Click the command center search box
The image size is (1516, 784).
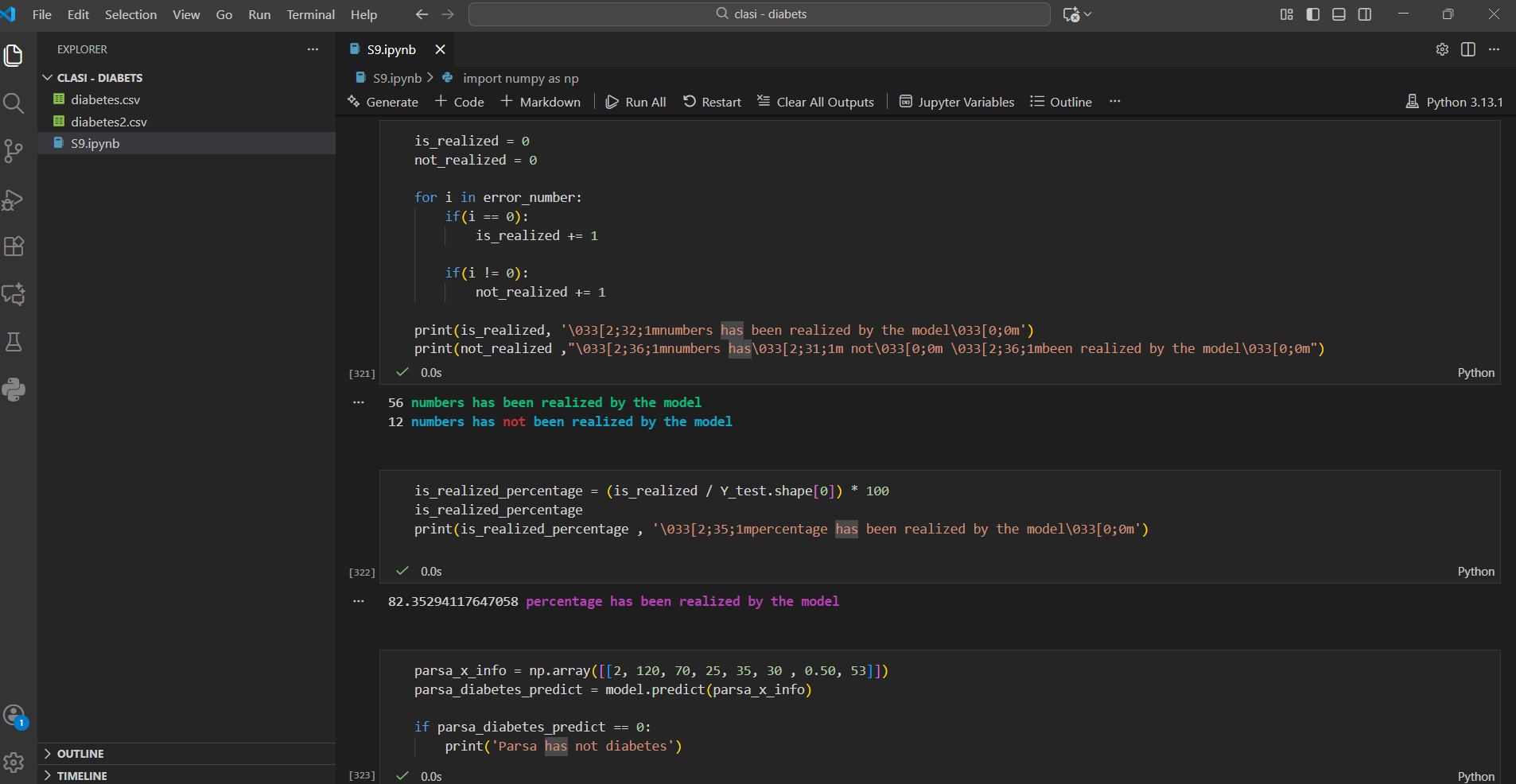(760, 14)
